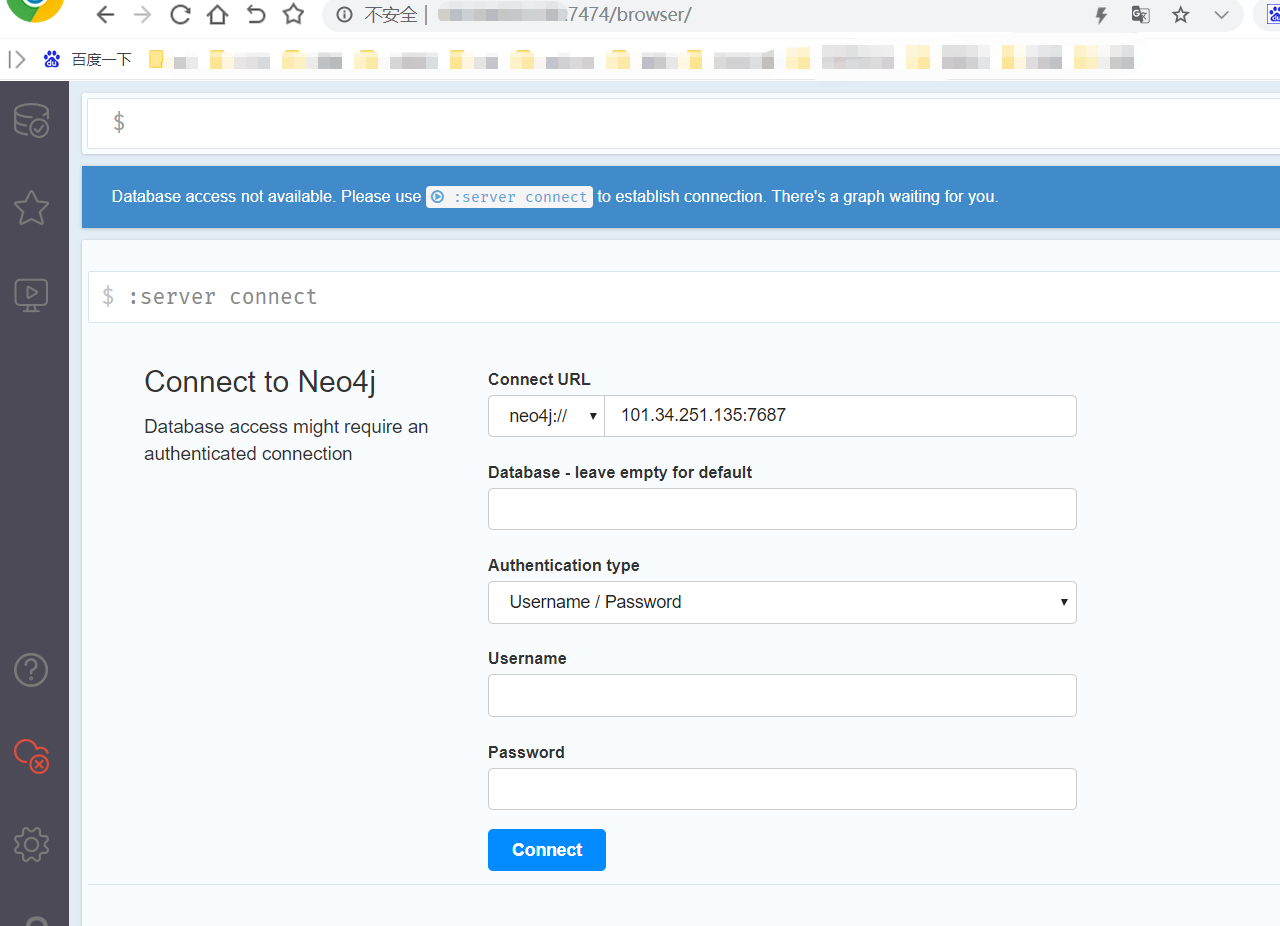Click the play icon in :server connect hint

(x=438, y=197)
